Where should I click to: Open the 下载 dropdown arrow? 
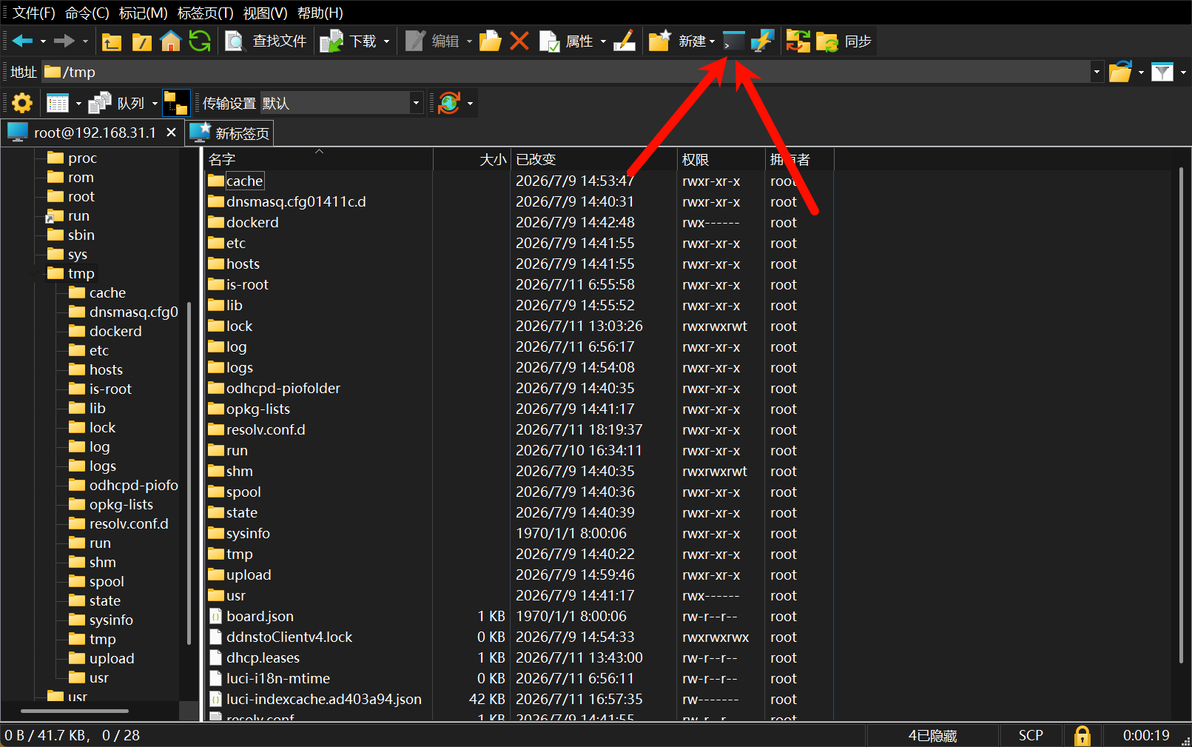(x=386, y=41)
